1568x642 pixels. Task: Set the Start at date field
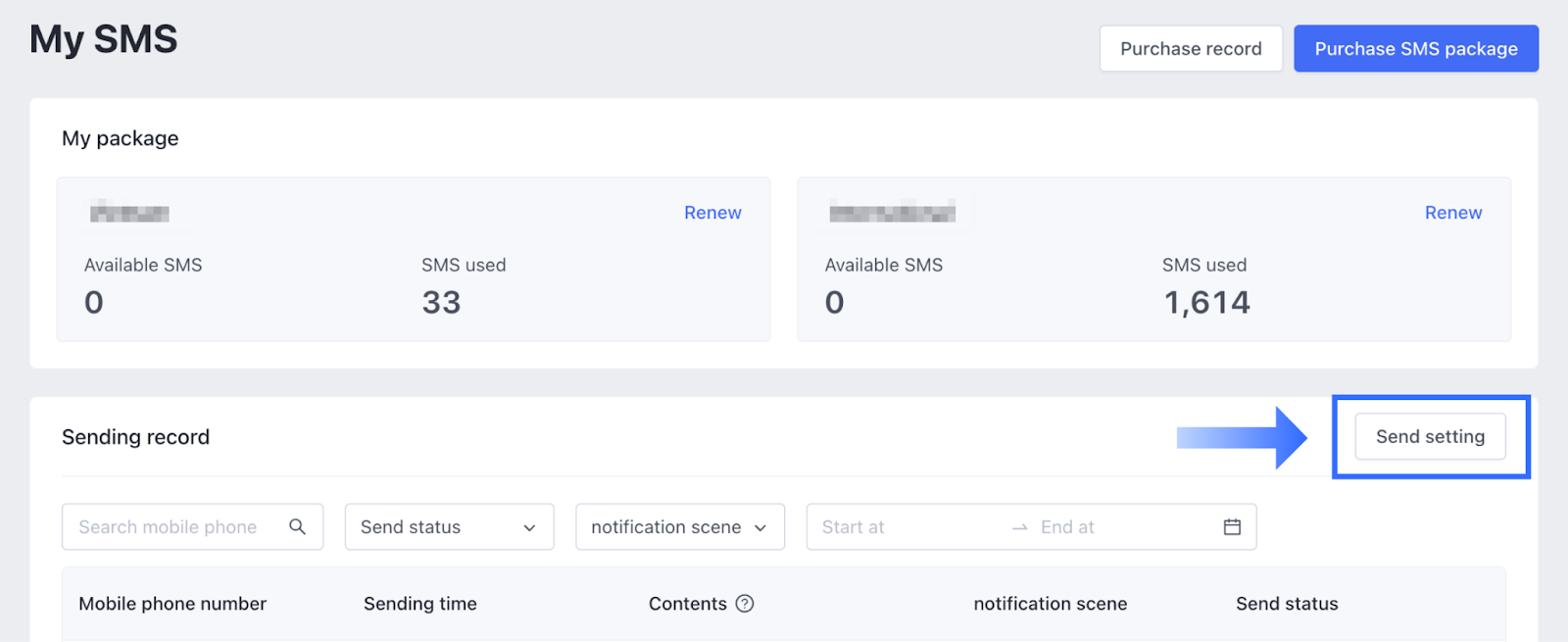point(902,527)
